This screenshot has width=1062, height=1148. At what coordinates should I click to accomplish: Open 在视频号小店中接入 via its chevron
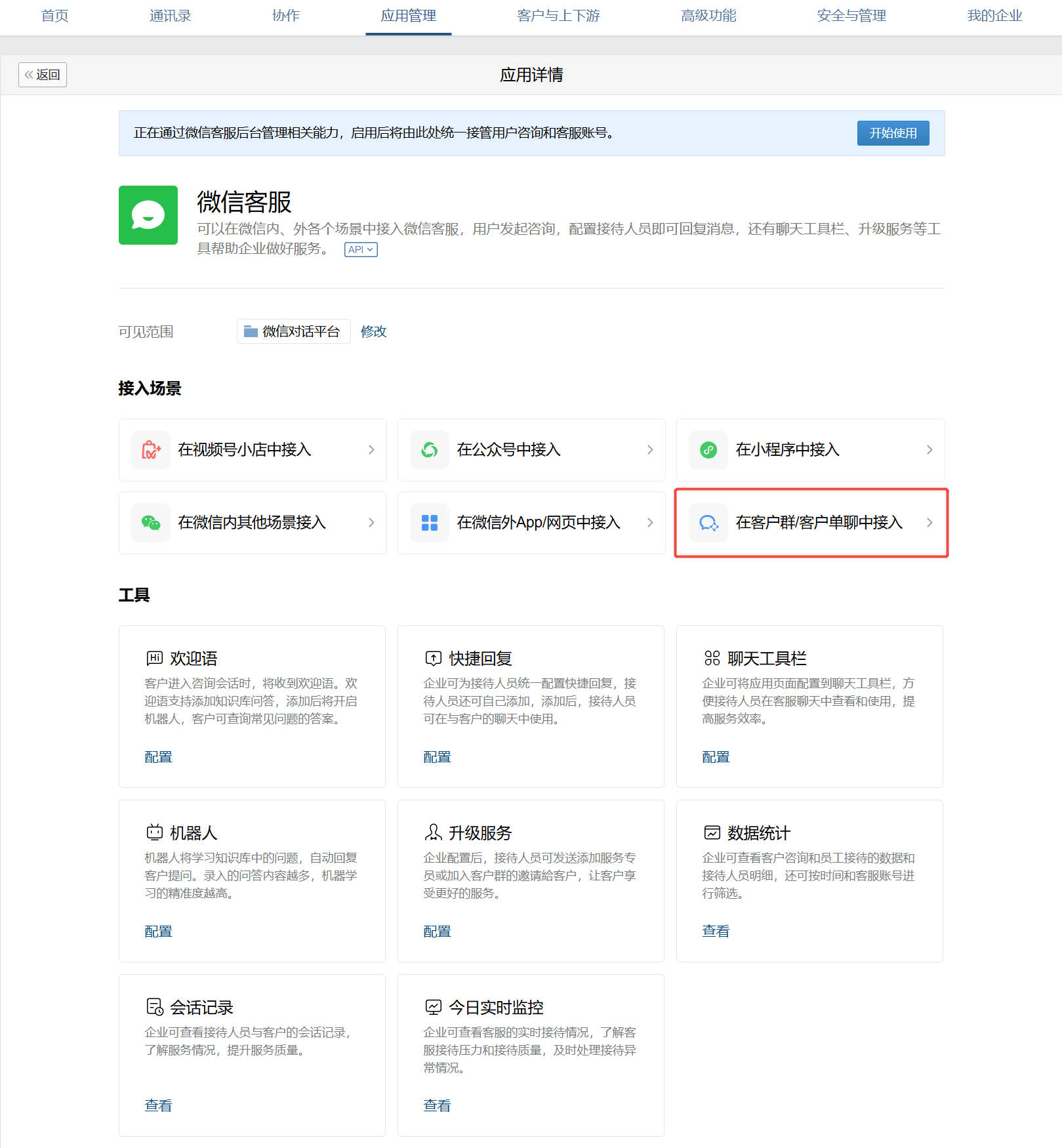[371, 450]
